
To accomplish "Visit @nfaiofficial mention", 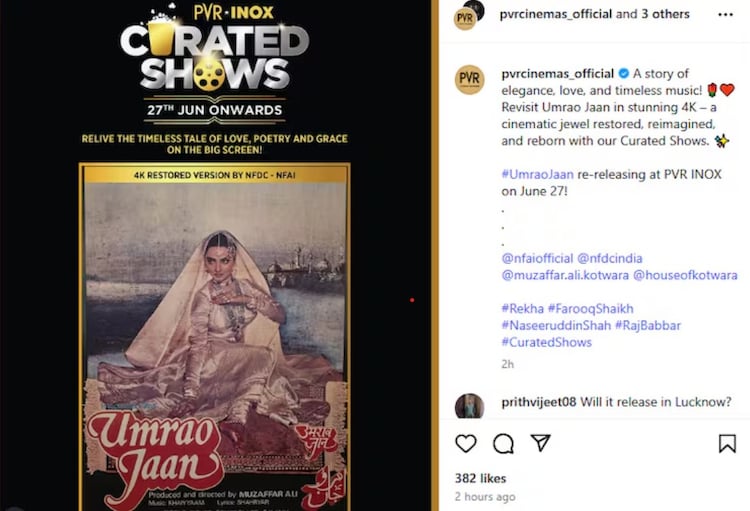I will pos(537,258).
